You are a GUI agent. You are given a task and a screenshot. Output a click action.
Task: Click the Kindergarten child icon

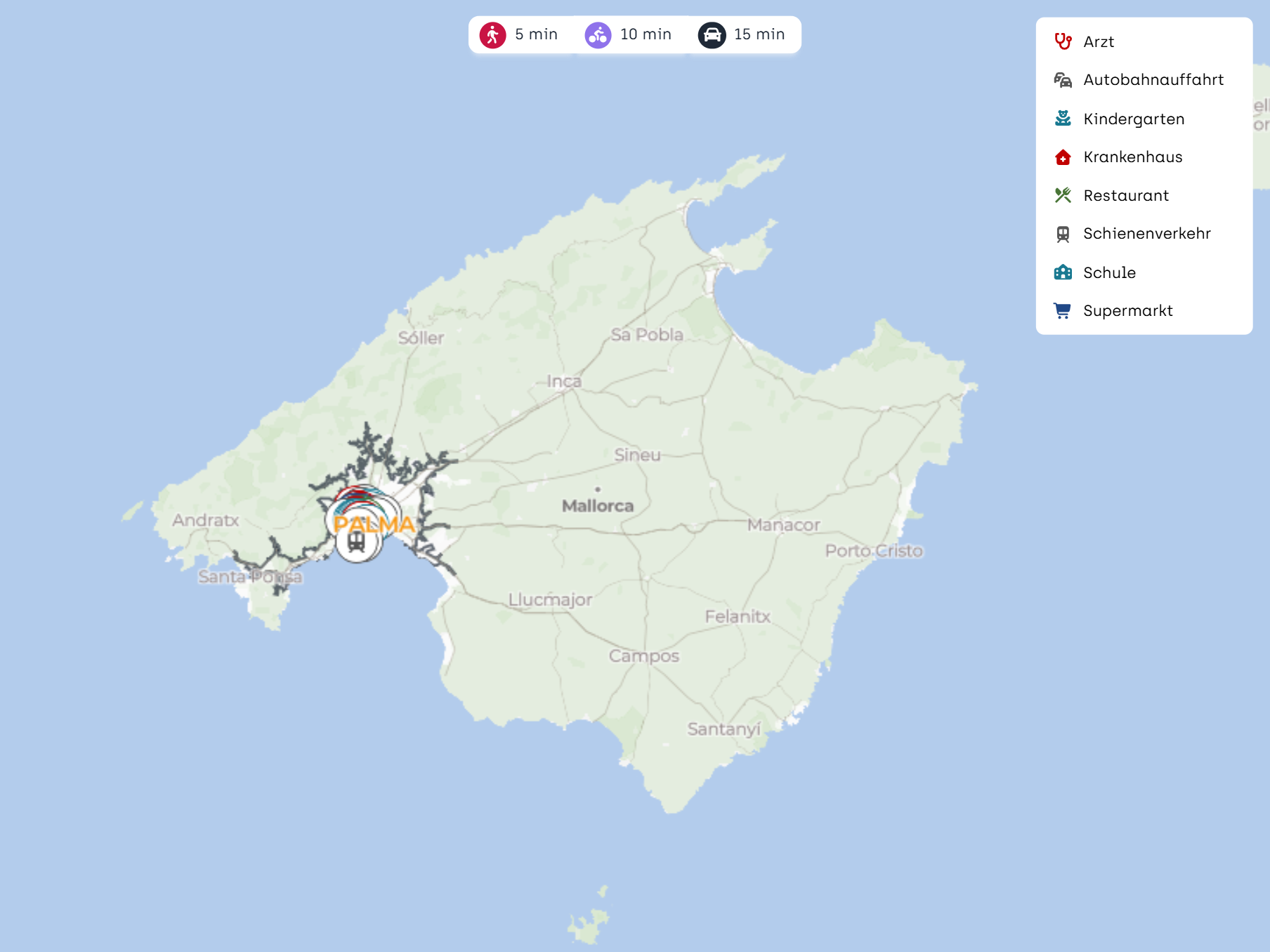pos(1063,119)
